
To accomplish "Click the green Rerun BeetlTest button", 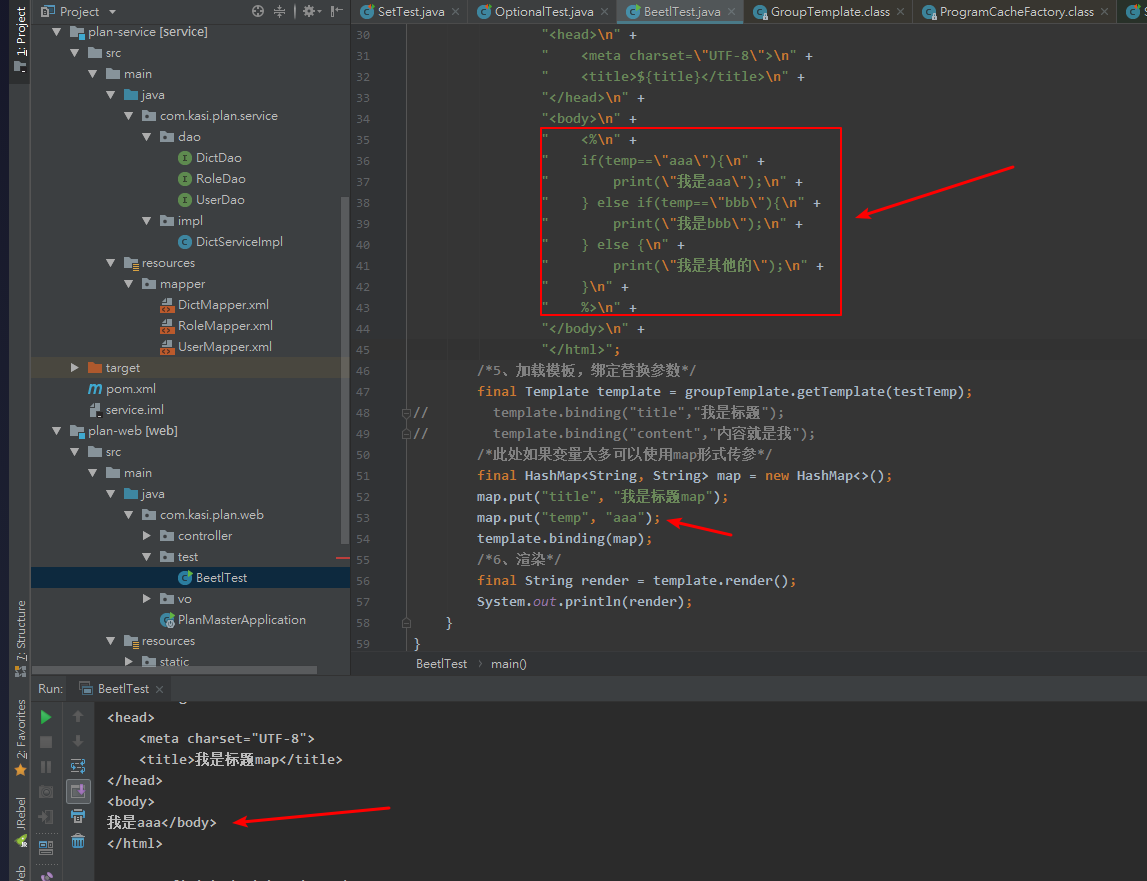I will [x=45, y=717].
